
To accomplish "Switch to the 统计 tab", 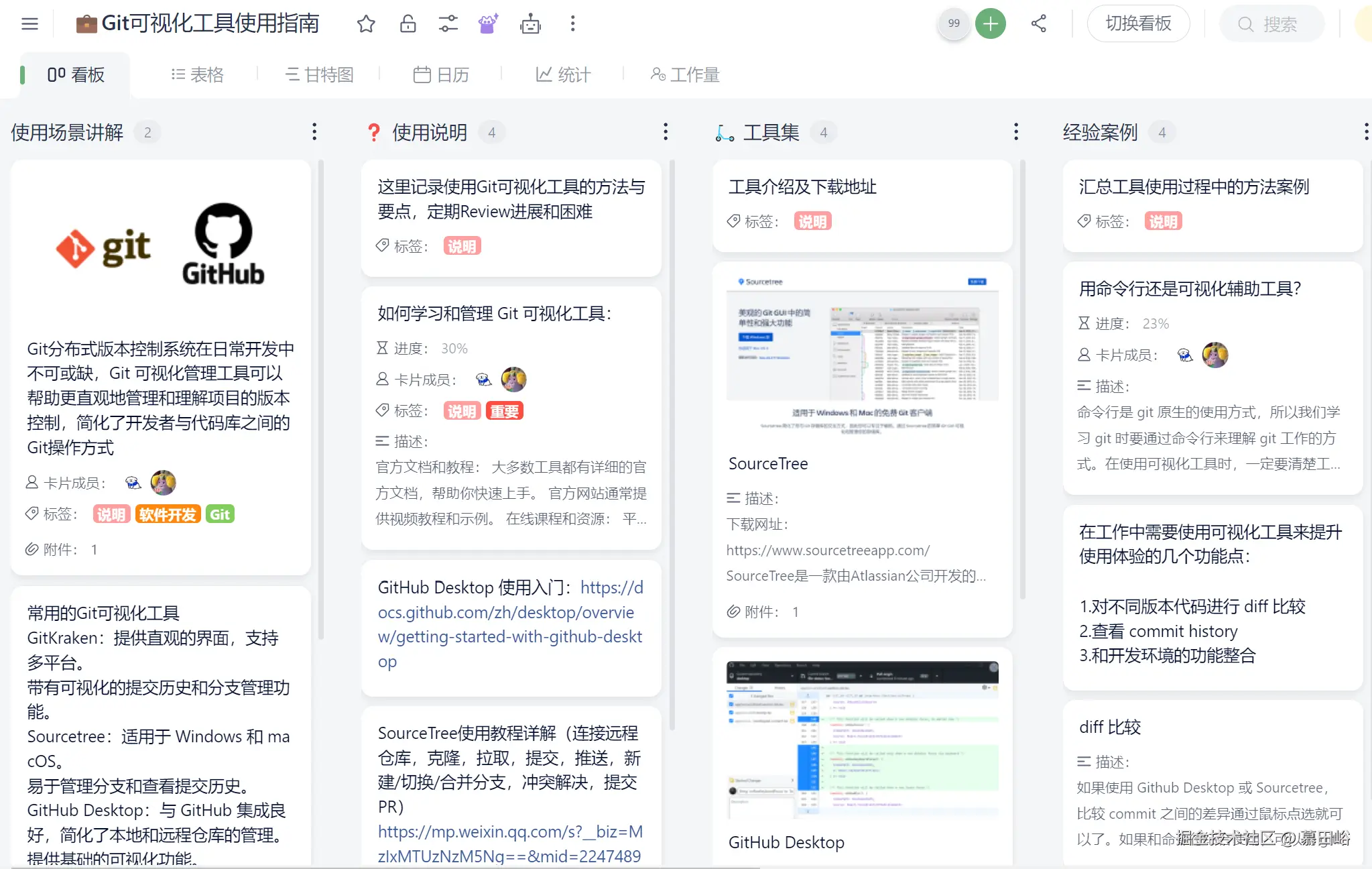I will click(x=563, y=74).
